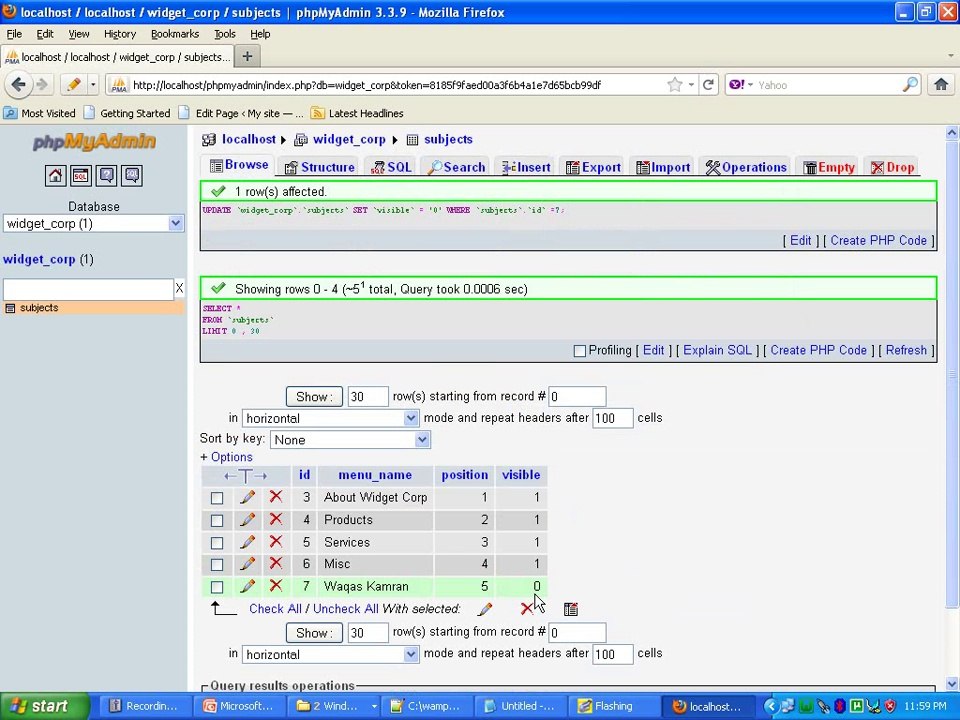Check the About Widget Corp row checkbox

tap(217, 498)
